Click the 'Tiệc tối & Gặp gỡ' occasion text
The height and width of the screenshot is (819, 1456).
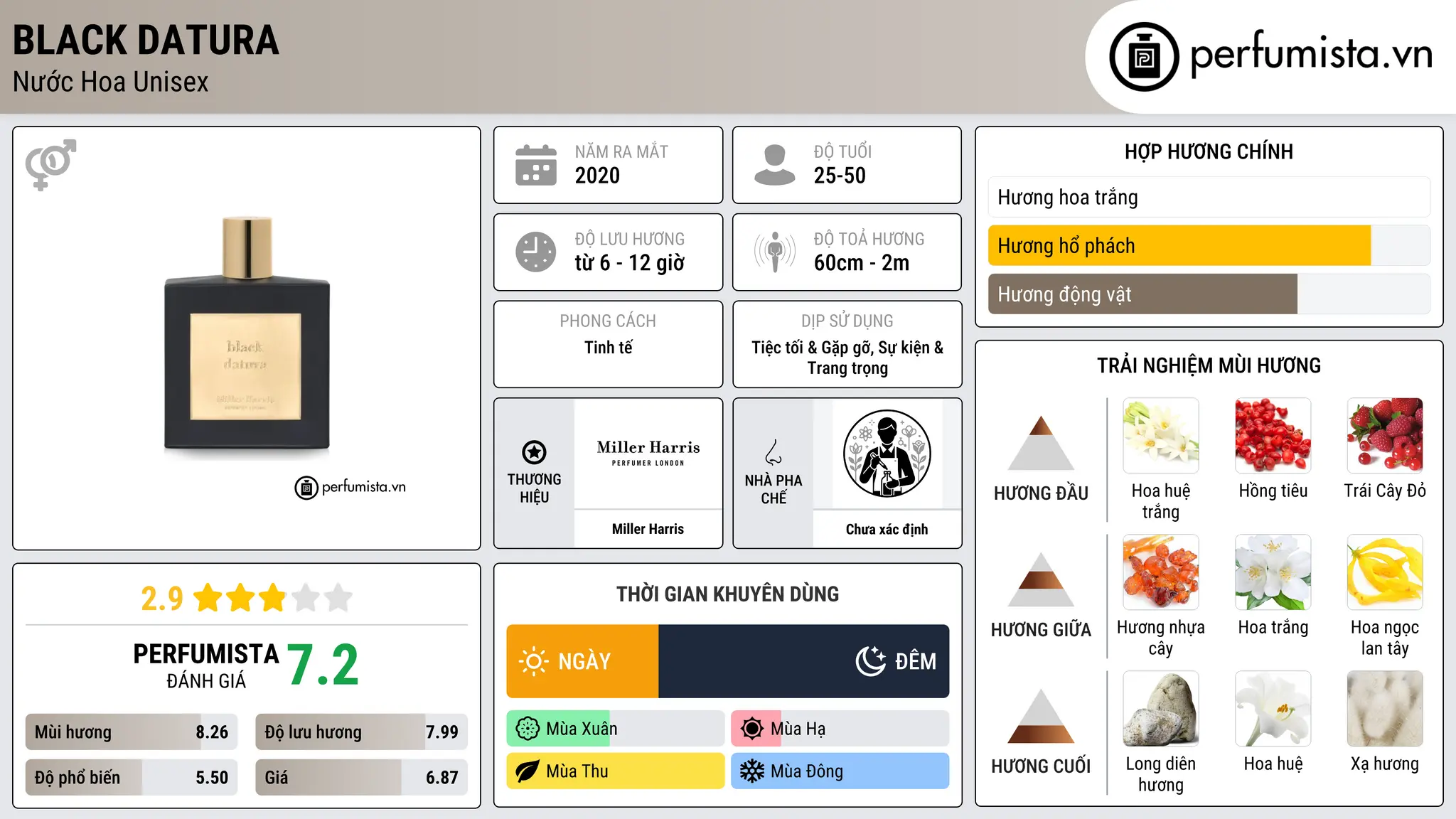click(813, 348)
